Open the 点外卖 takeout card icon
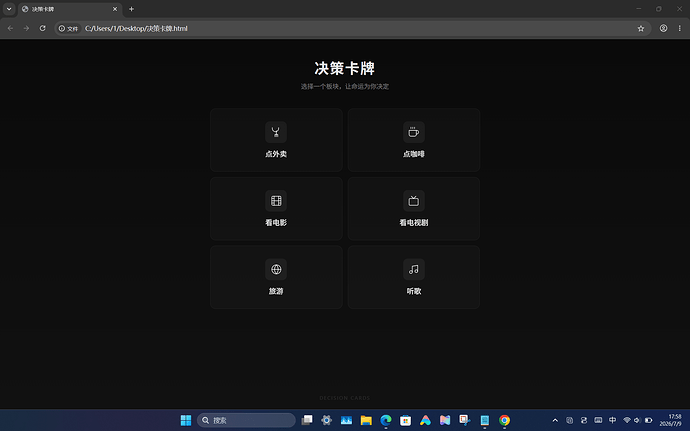Screen dimensions: 690x431 pyautogui.click(x=276, y=132)
